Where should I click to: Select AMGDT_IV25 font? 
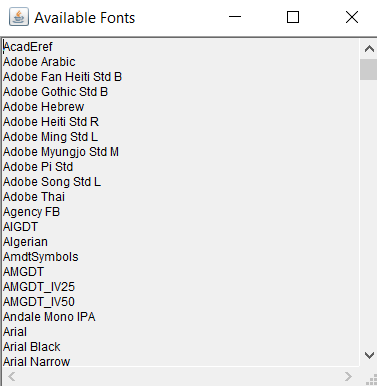pyautogui.click(x=39, y=287)
